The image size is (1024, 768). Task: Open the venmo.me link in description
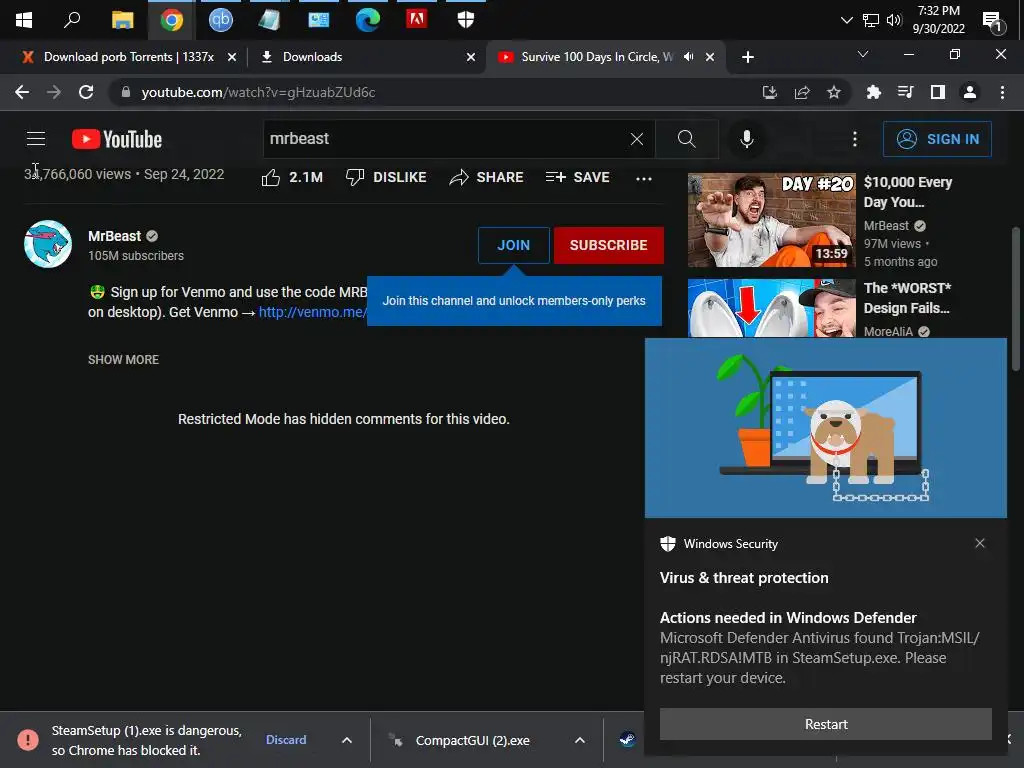[312, 312]
